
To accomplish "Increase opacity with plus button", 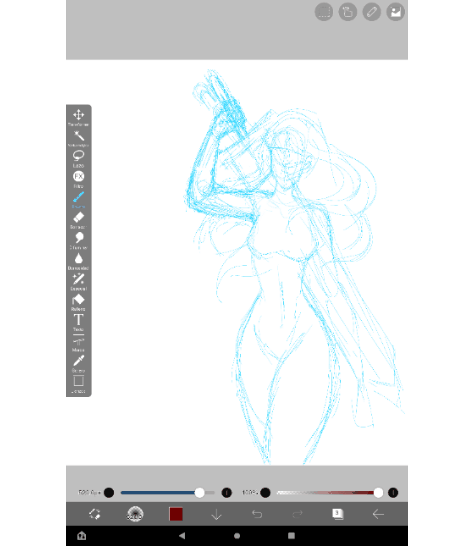I will (393, 492).
